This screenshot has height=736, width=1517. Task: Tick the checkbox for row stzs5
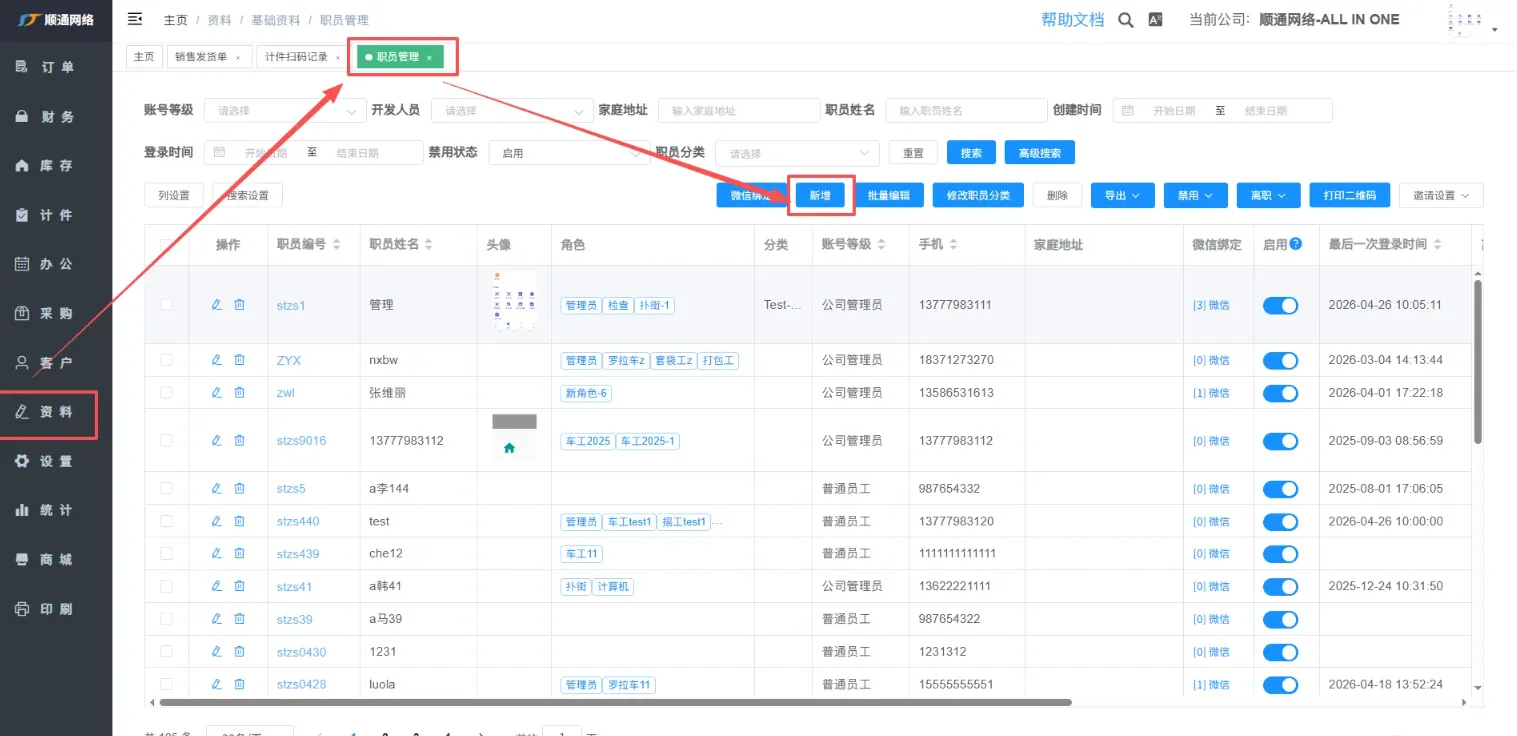(x=166, y=488)
